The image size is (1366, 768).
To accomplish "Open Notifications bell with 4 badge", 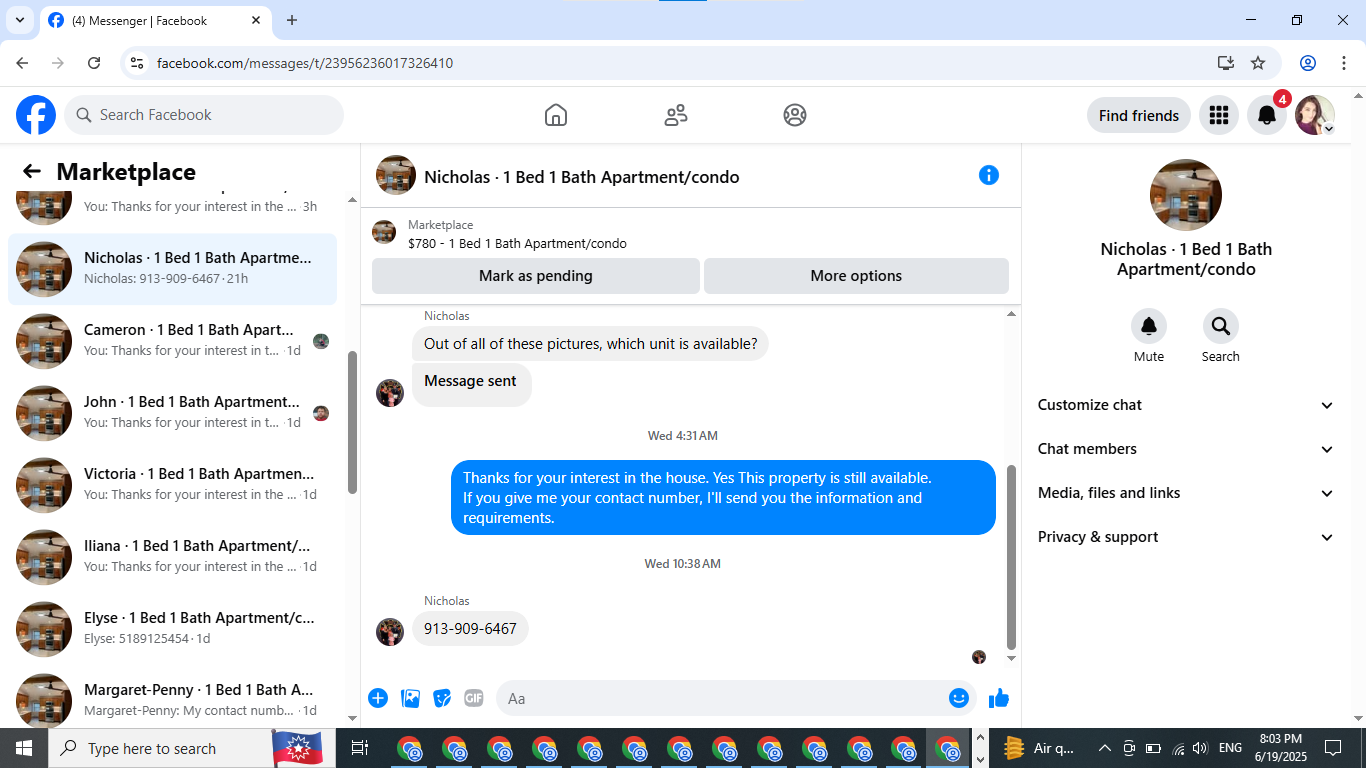I will click(x=1267, y=115).
